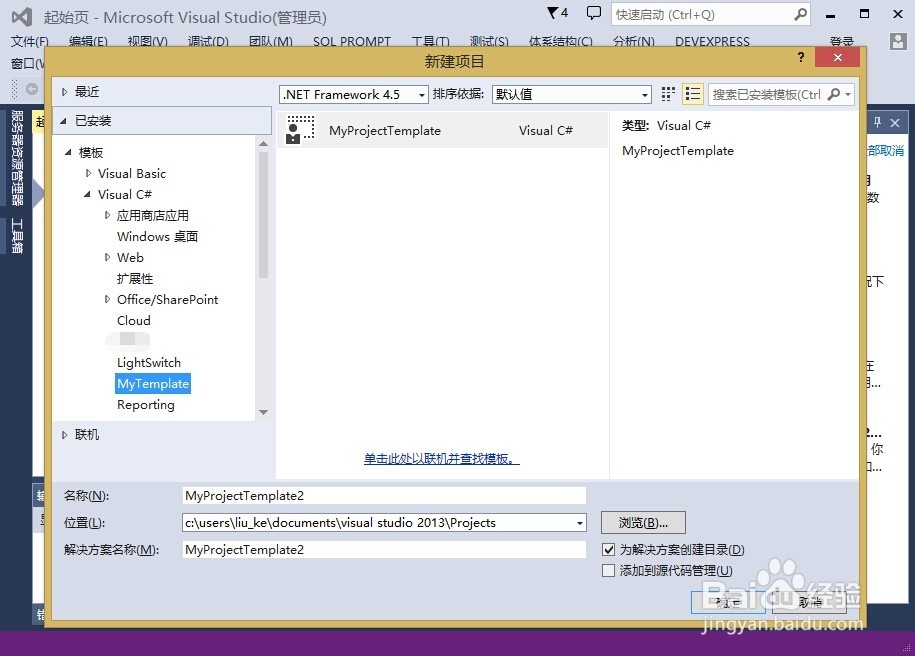Open the Analyze (分析) menu
The image size is (915, 656).
[634, 41]
